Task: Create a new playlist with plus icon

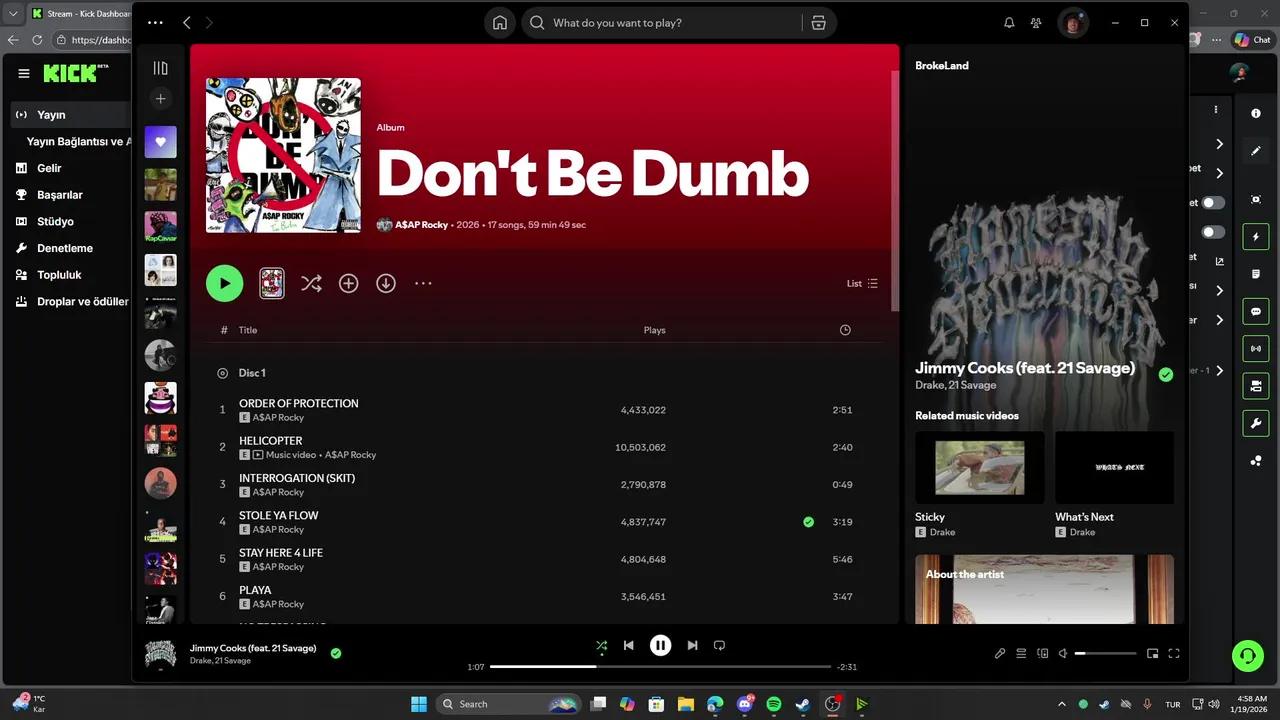Action: 160,98
